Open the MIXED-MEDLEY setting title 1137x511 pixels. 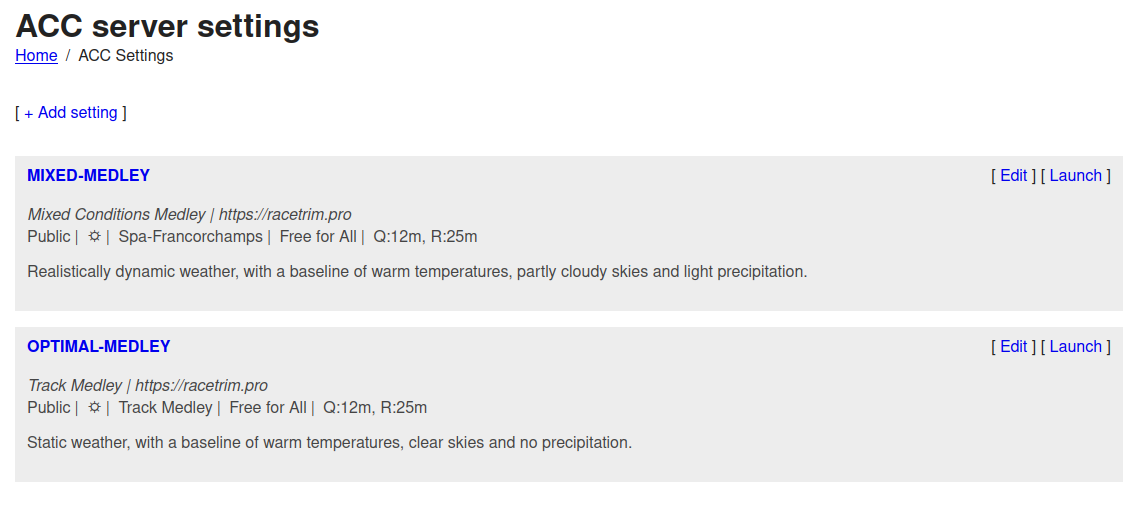[x=88, y=176]
